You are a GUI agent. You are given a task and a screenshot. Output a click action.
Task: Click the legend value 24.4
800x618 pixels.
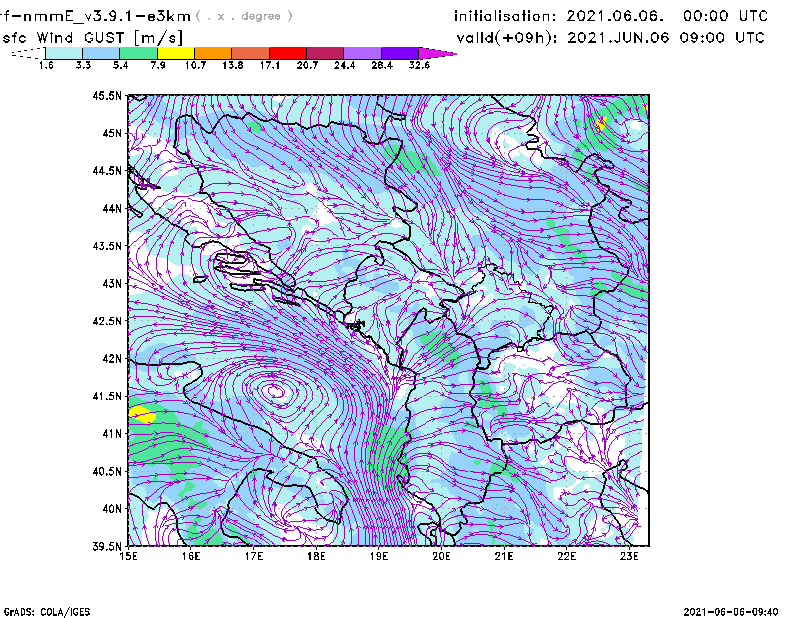[x=344, y=65]
